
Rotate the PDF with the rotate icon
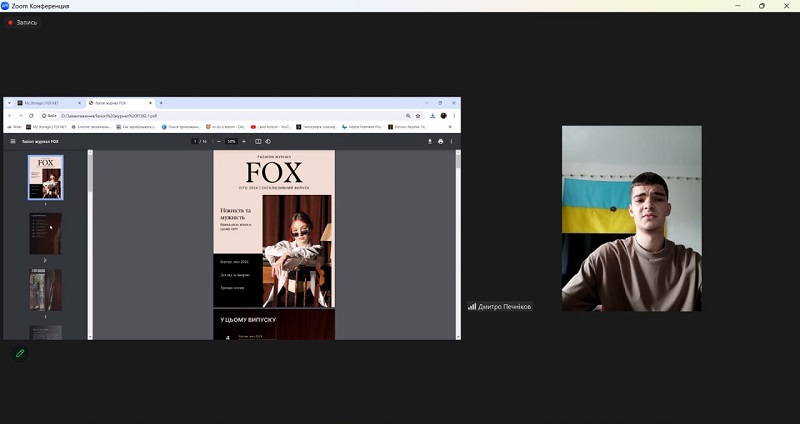268,141
